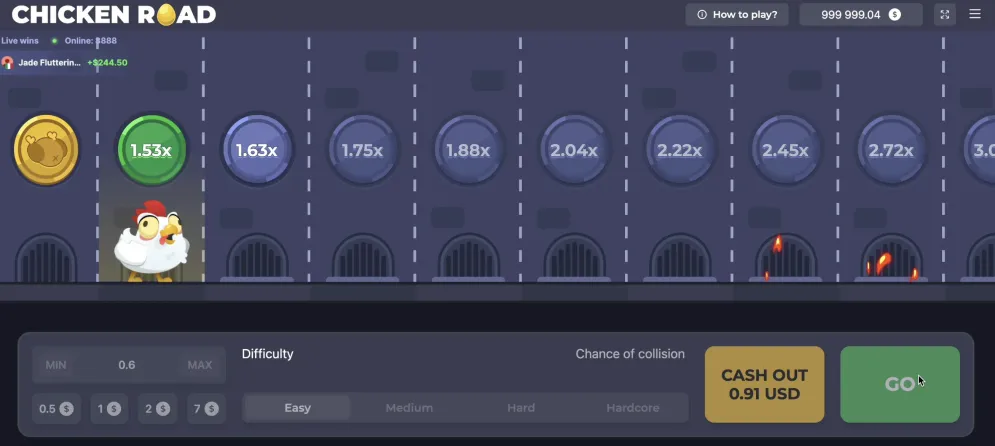Image resolution: width=995 pixels, height=446 pixels.
Task: Click the fullscreen icon in top bar
Action: pos(945,15)
